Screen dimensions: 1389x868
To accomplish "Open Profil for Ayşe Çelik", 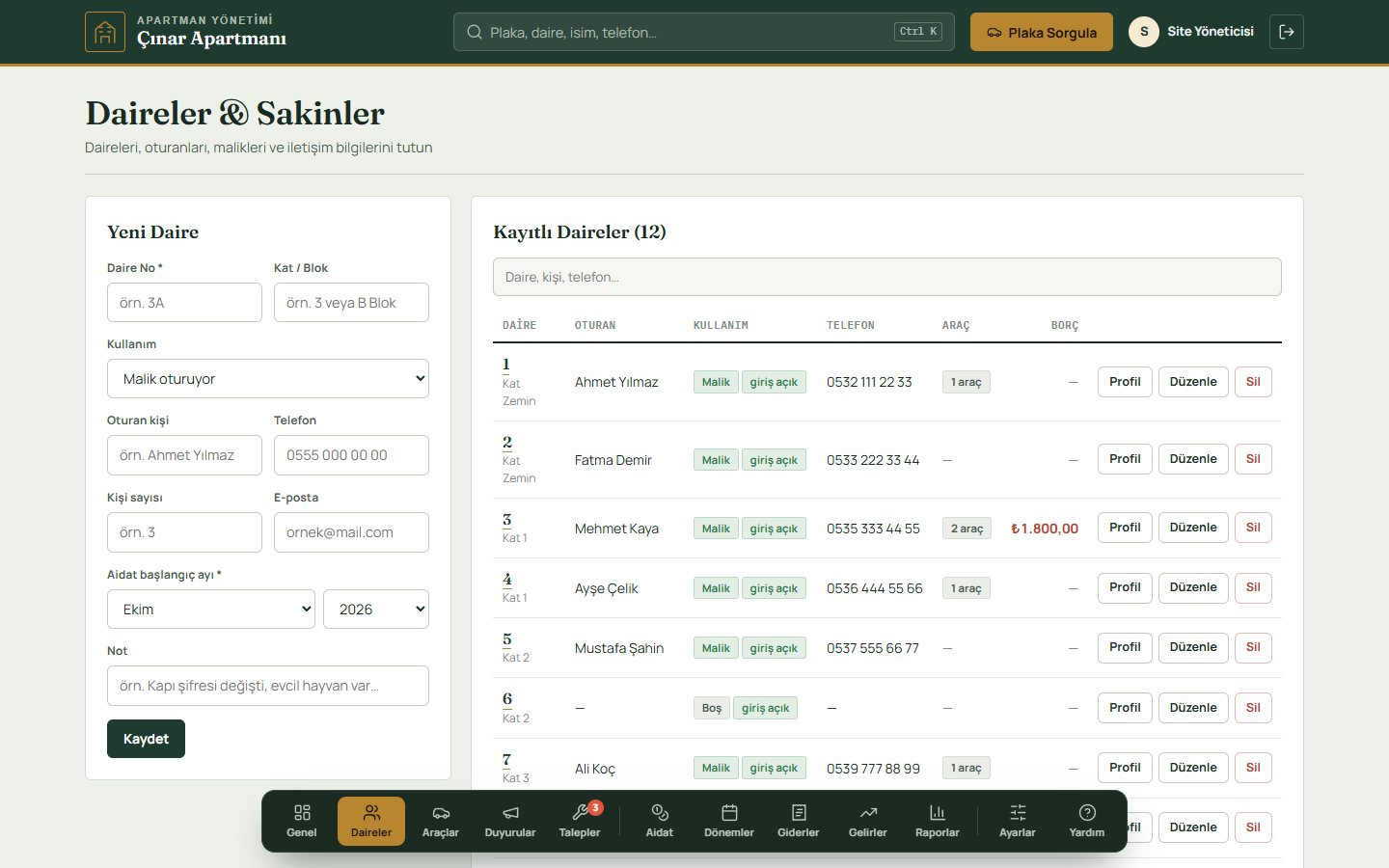I will (1125, 587).
